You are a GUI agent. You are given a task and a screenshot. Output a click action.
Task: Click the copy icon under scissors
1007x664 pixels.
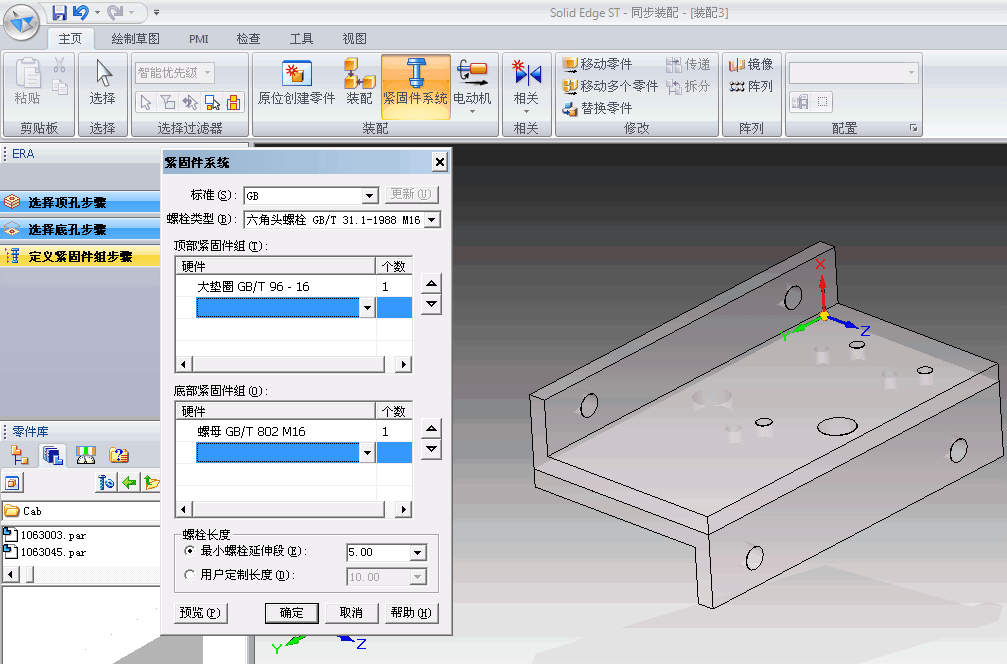point(60,87)
